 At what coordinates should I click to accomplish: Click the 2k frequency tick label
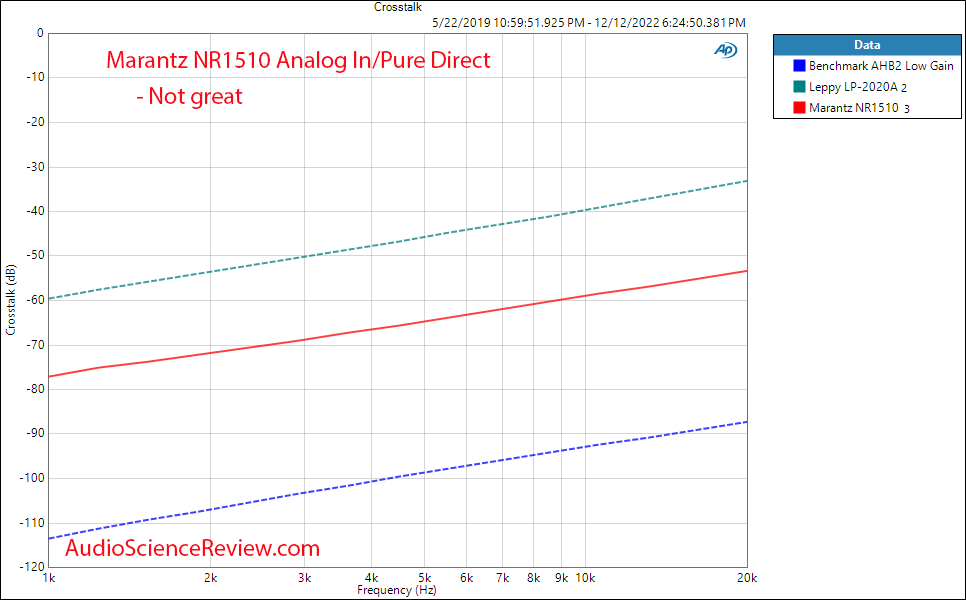pyautogui.click(x=211, y=578)
